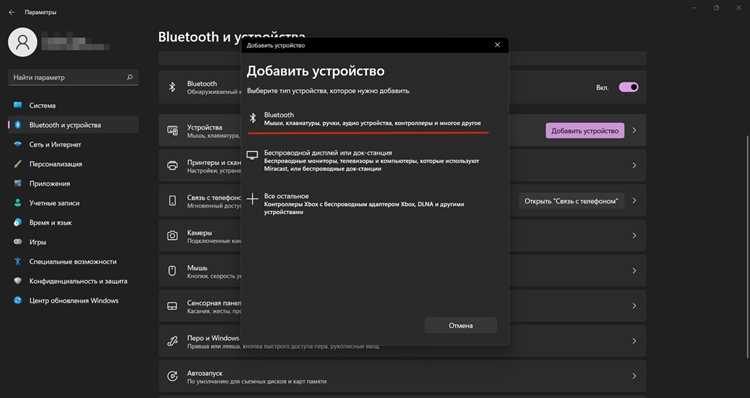Click the Центр обновления Windows icon
The width and height of the screenshot is (750, 398).
[x=18, y=300]
